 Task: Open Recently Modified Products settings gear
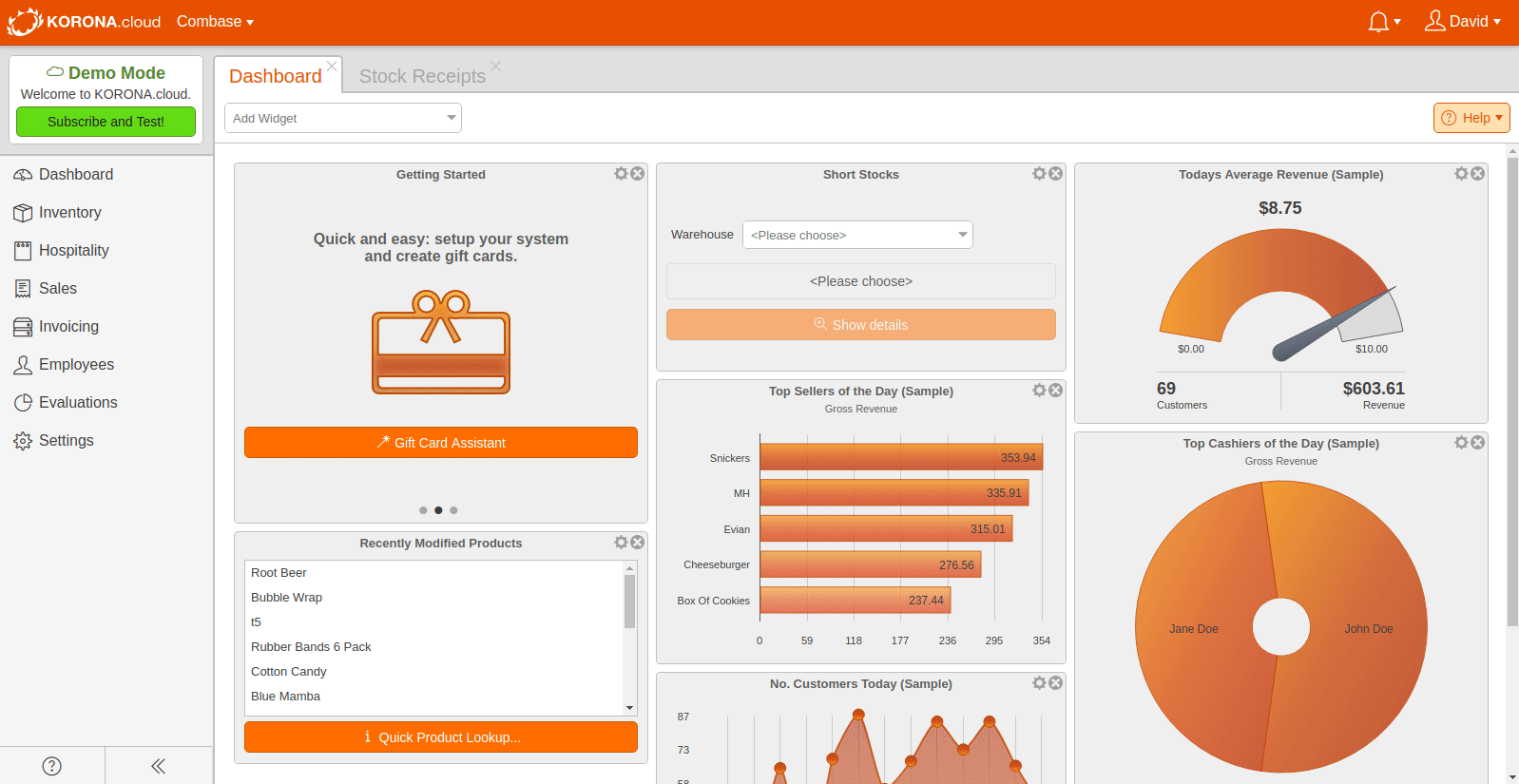click(621, 543)
